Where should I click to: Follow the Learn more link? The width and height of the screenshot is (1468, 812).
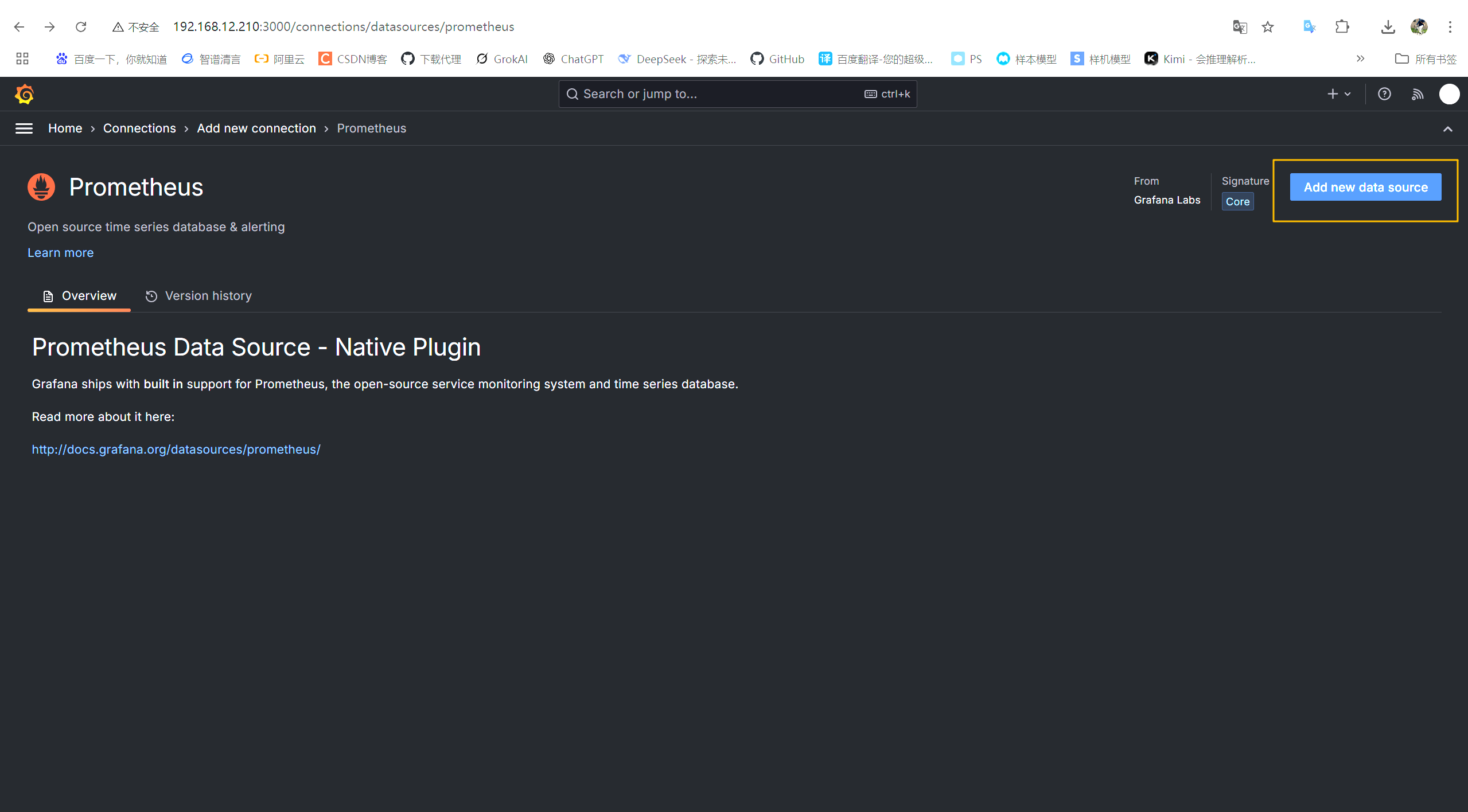point(60,253)
